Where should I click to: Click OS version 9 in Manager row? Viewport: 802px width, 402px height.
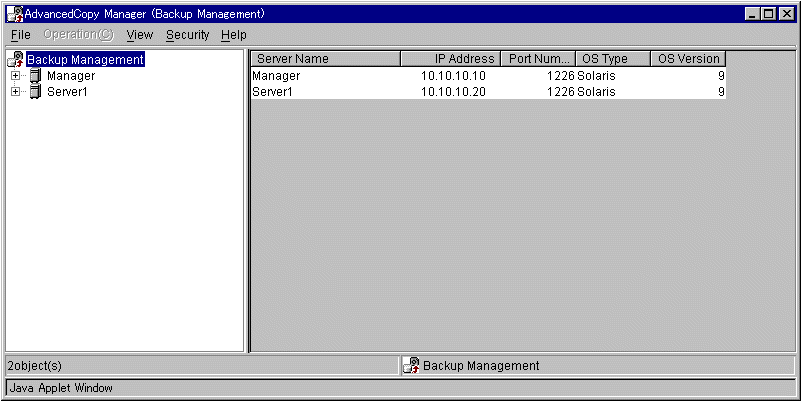(721, 76)
